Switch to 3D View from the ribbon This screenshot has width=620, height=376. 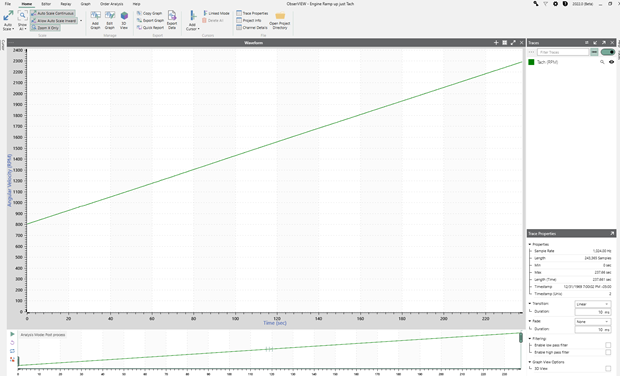[124, 16]
